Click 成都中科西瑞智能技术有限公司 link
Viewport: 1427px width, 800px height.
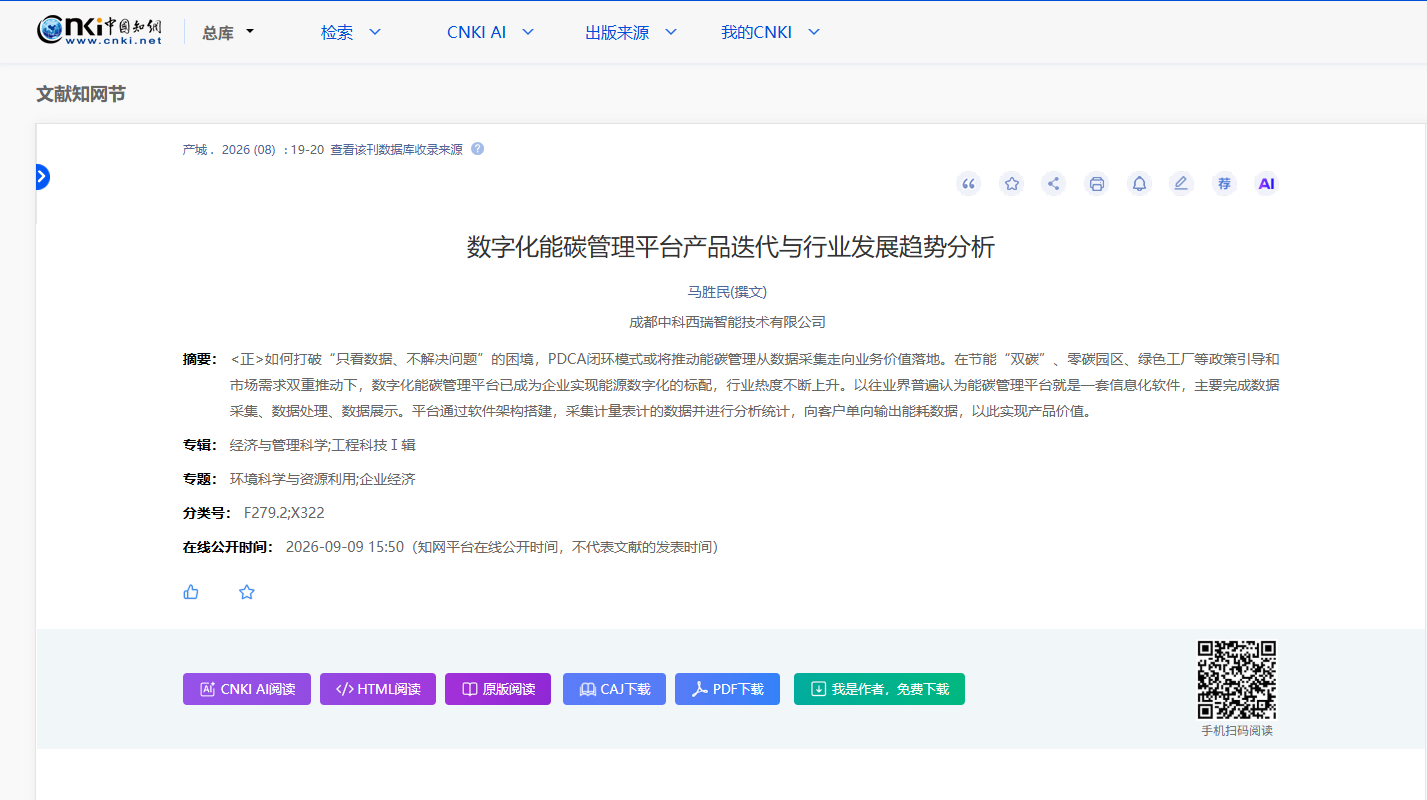(x=727, y=322)
